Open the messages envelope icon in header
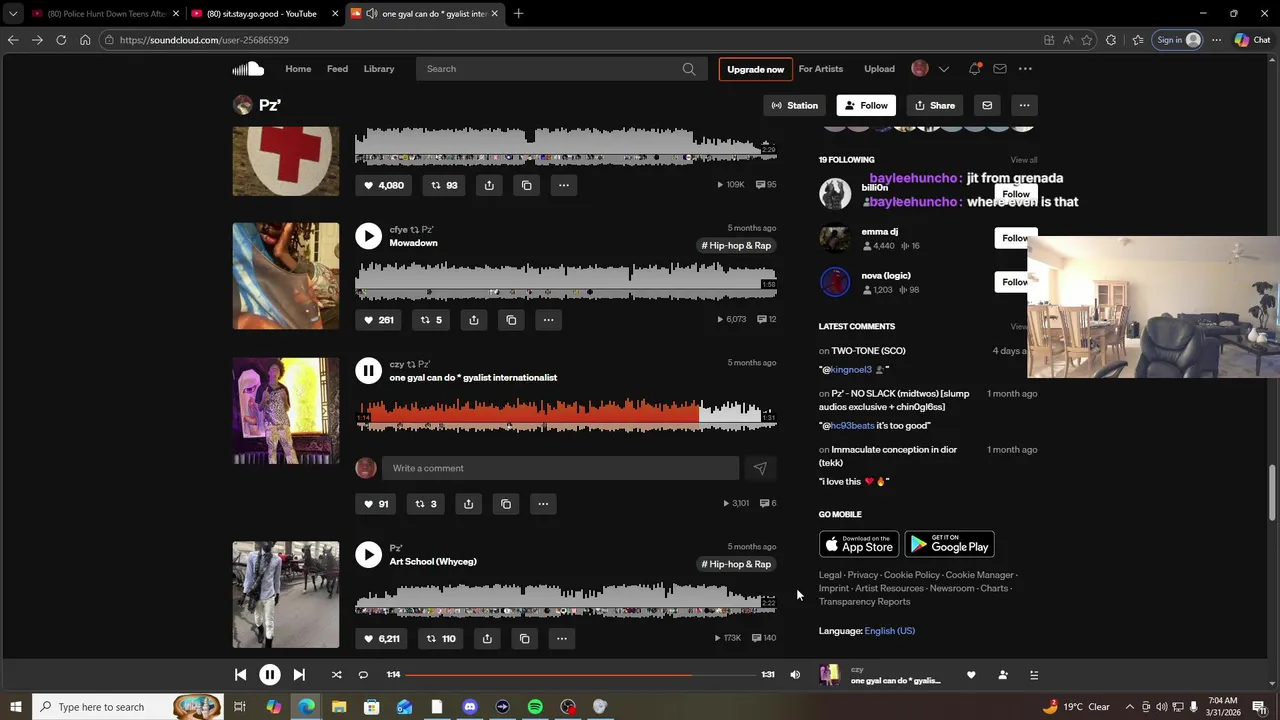This screenshot has width=1280, height=720. (1000, 69)
